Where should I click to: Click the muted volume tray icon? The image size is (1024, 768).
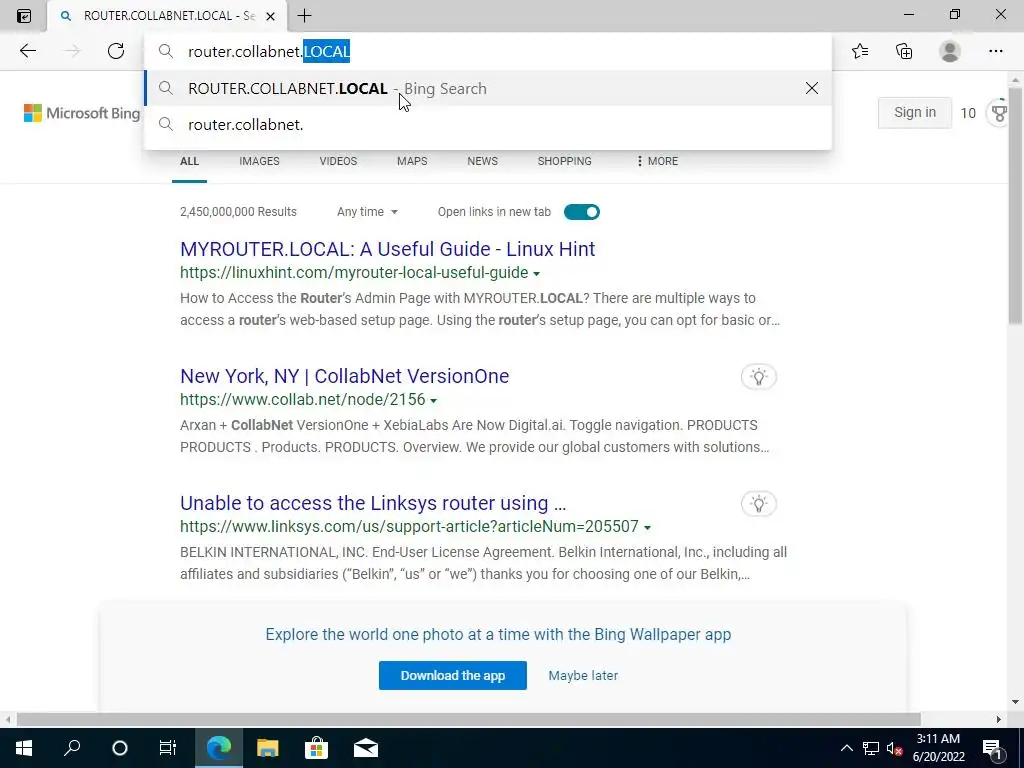[x=894, y=748]
